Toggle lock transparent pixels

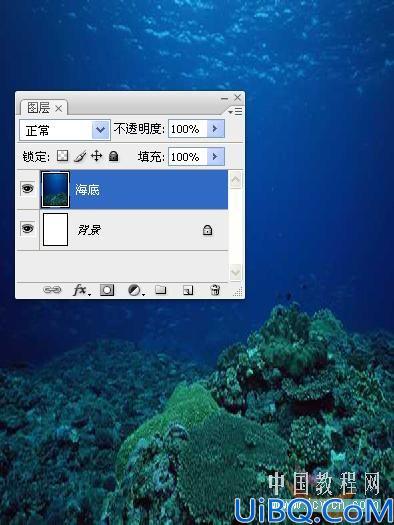coord(63,156)
